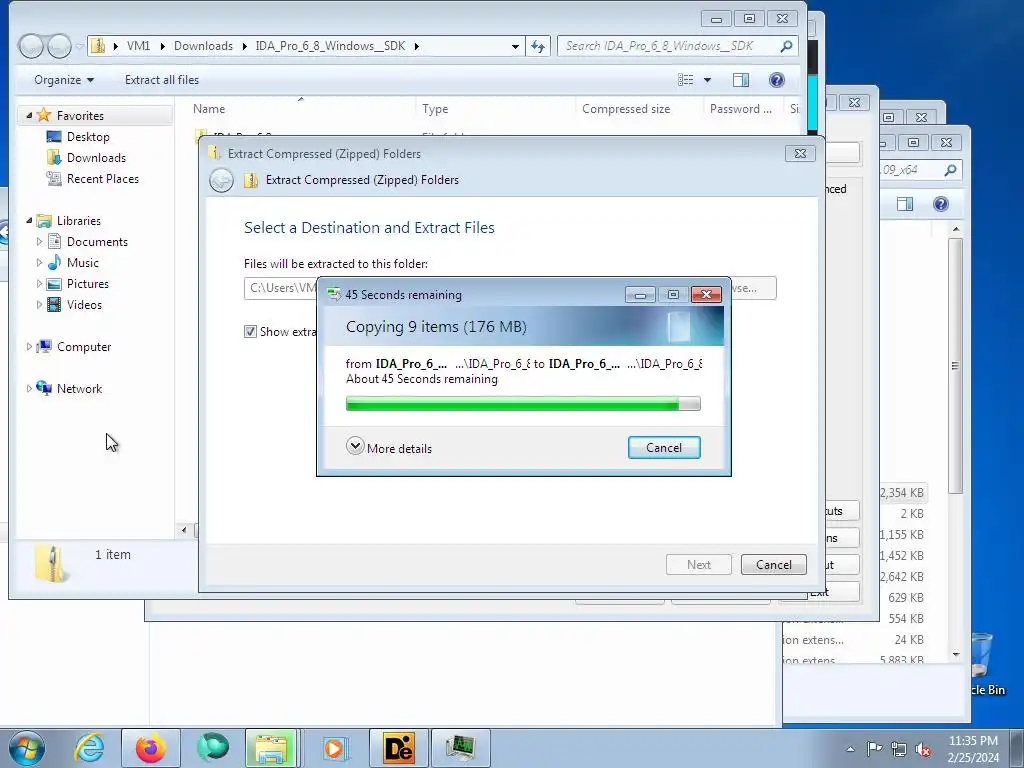
Task: Click the muted volume tray icon
Action: (922, 749)
